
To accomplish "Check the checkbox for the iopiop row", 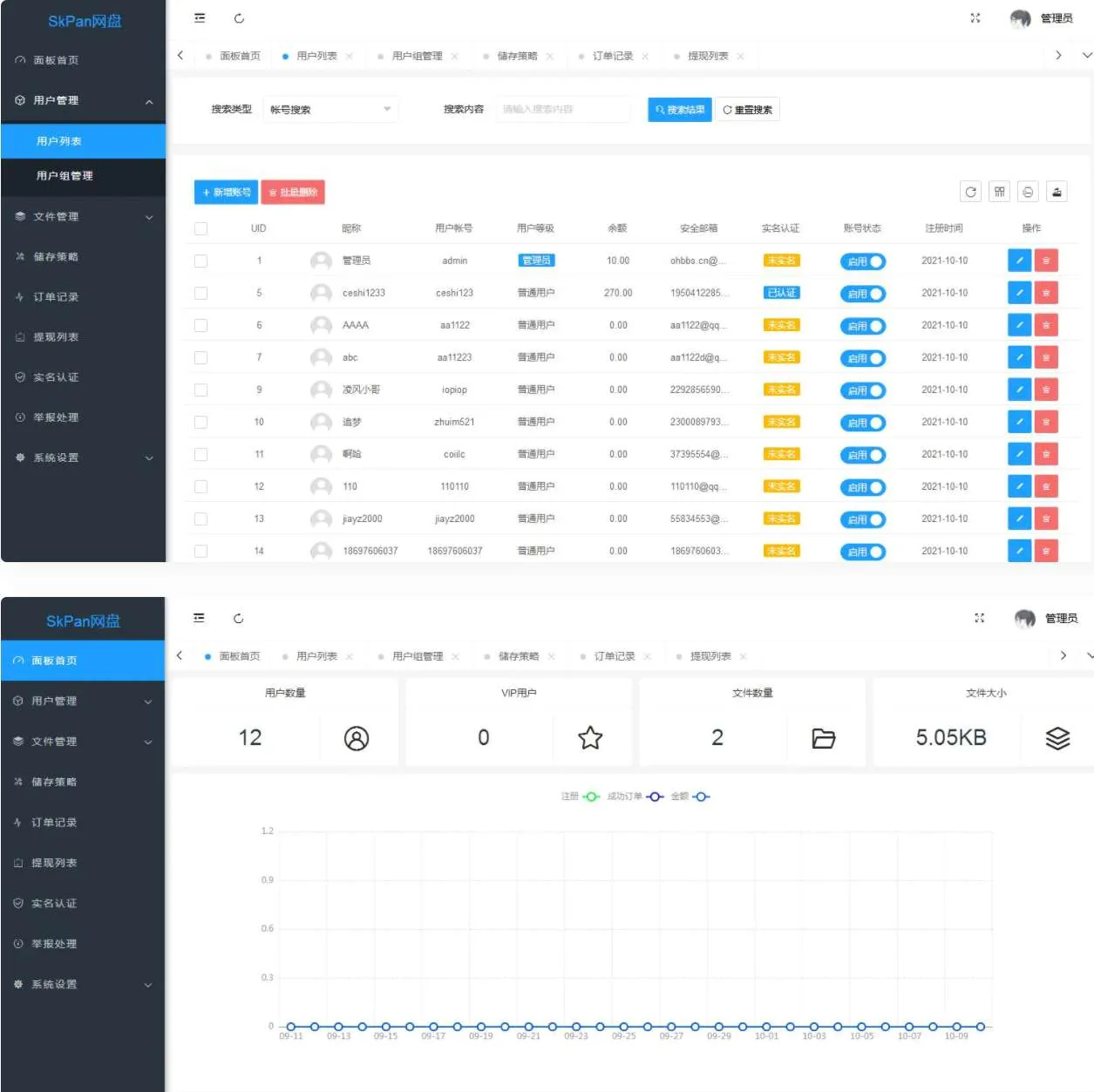I will 200,390.
